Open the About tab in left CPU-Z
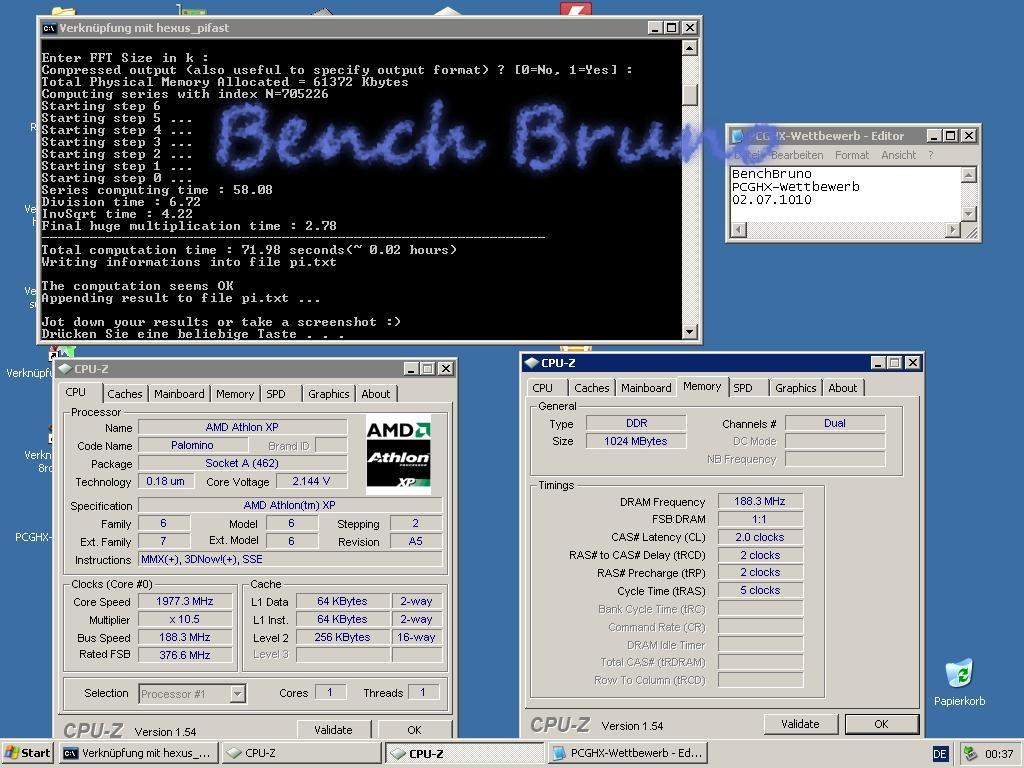Viewport: 1024px width, 768px height. point(376,394)
